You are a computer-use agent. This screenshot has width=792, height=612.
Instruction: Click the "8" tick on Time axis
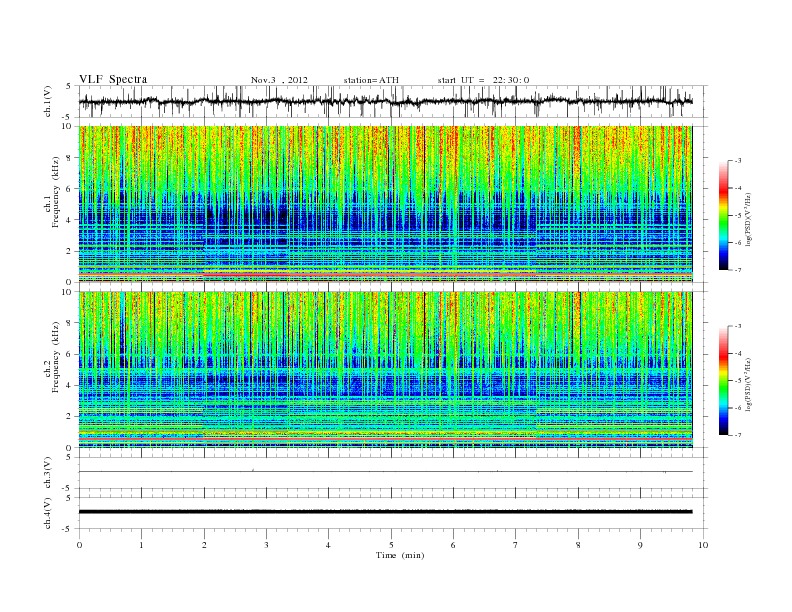[578, 545]
